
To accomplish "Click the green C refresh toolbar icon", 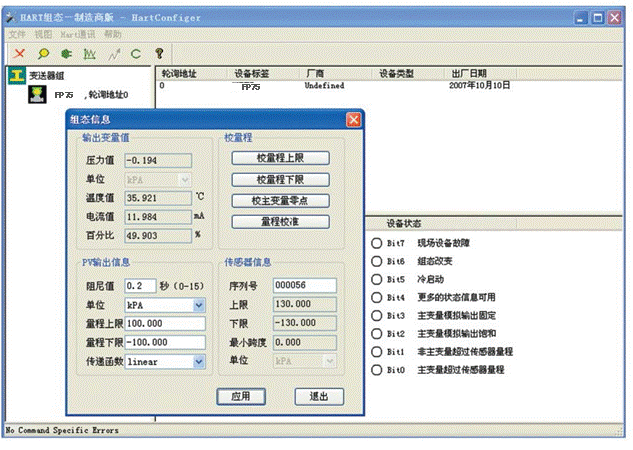I will tap(135, 52).
